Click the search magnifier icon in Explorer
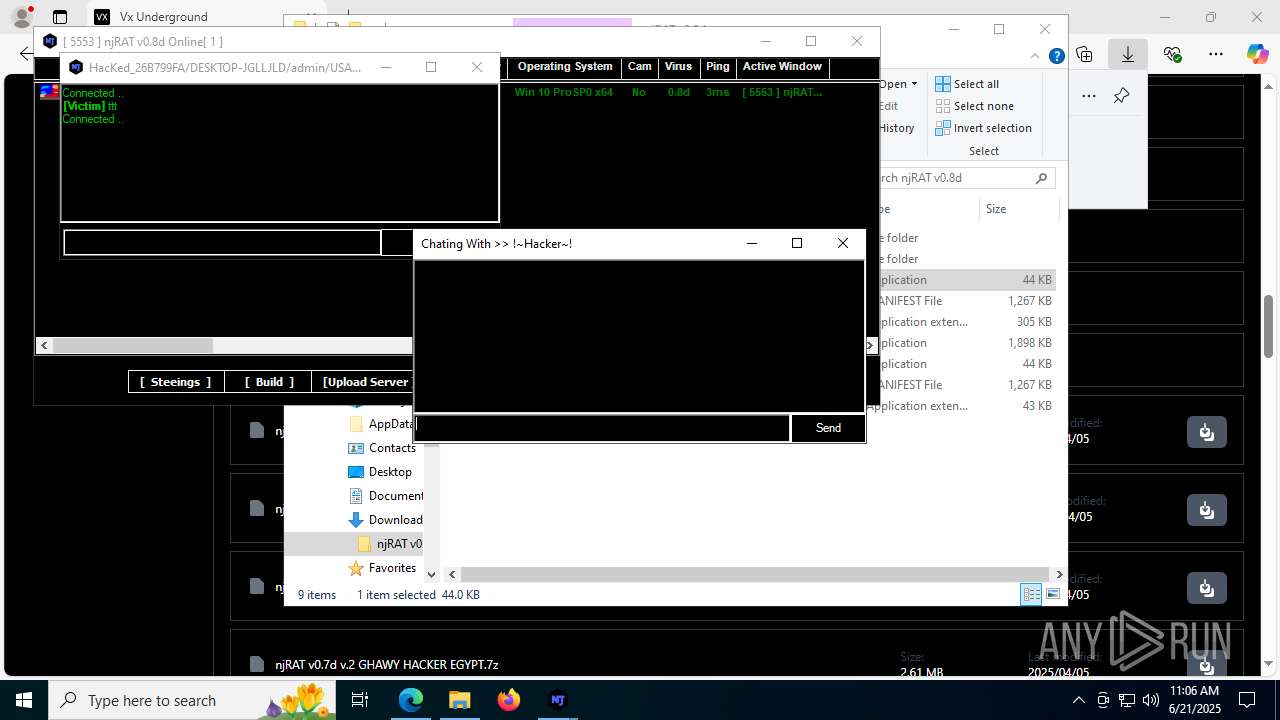The height and width of the screenshot is (720, 1280). (1041, 178)
